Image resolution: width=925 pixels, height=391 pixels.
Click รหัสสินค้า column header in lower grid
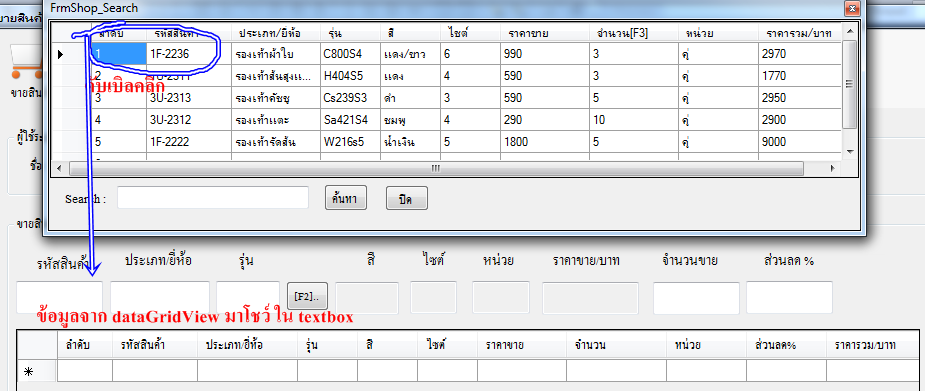point(155,346)
